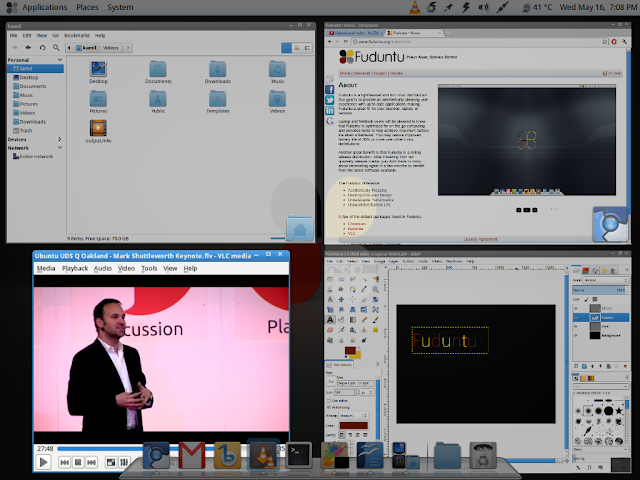Click the search magnifier in file manager toolbar
This screenshot has height=480, width=640.
coord(56,48)
